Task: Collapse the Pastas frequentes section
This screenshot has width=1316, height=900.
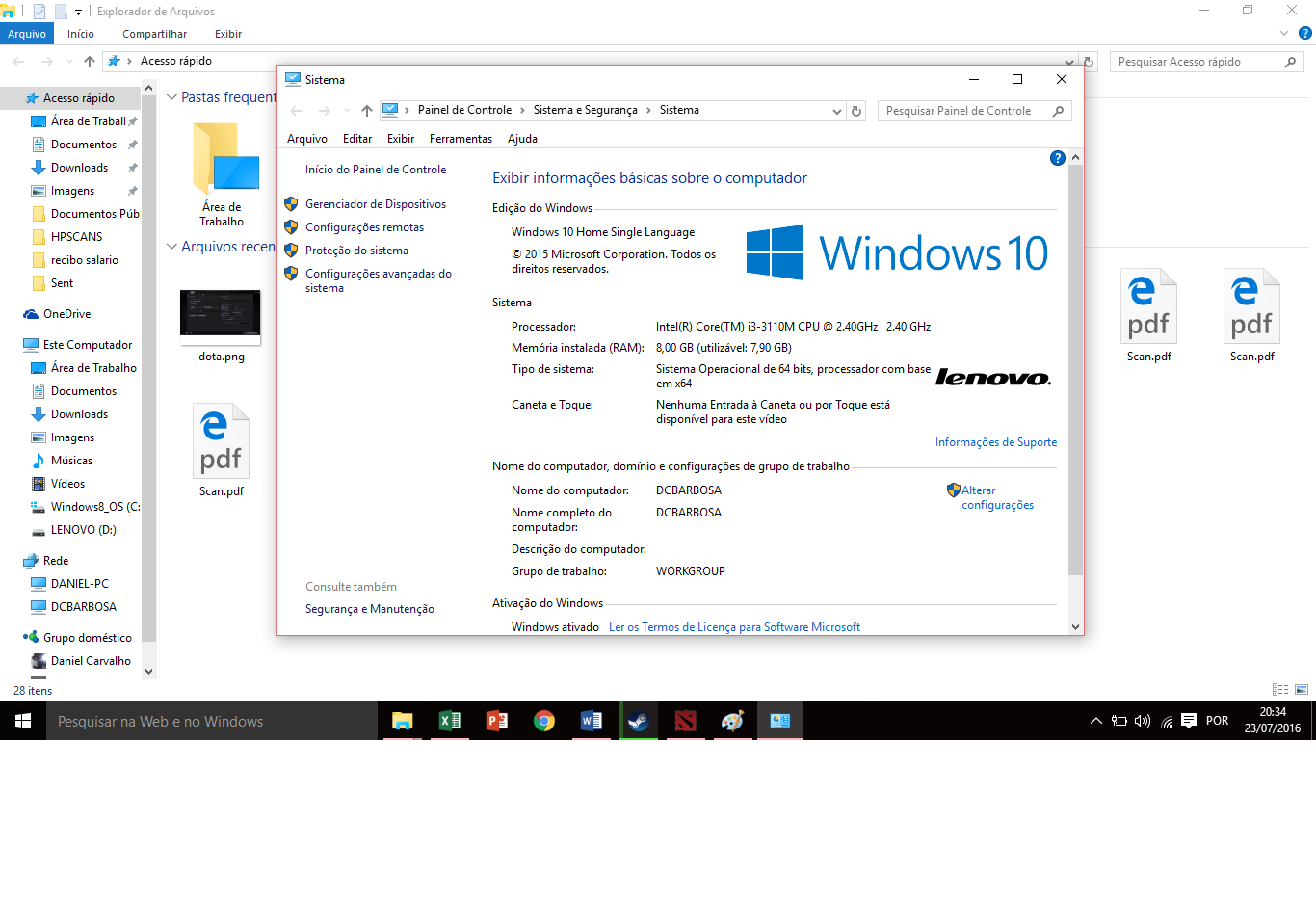Action: tap(171, 97)
